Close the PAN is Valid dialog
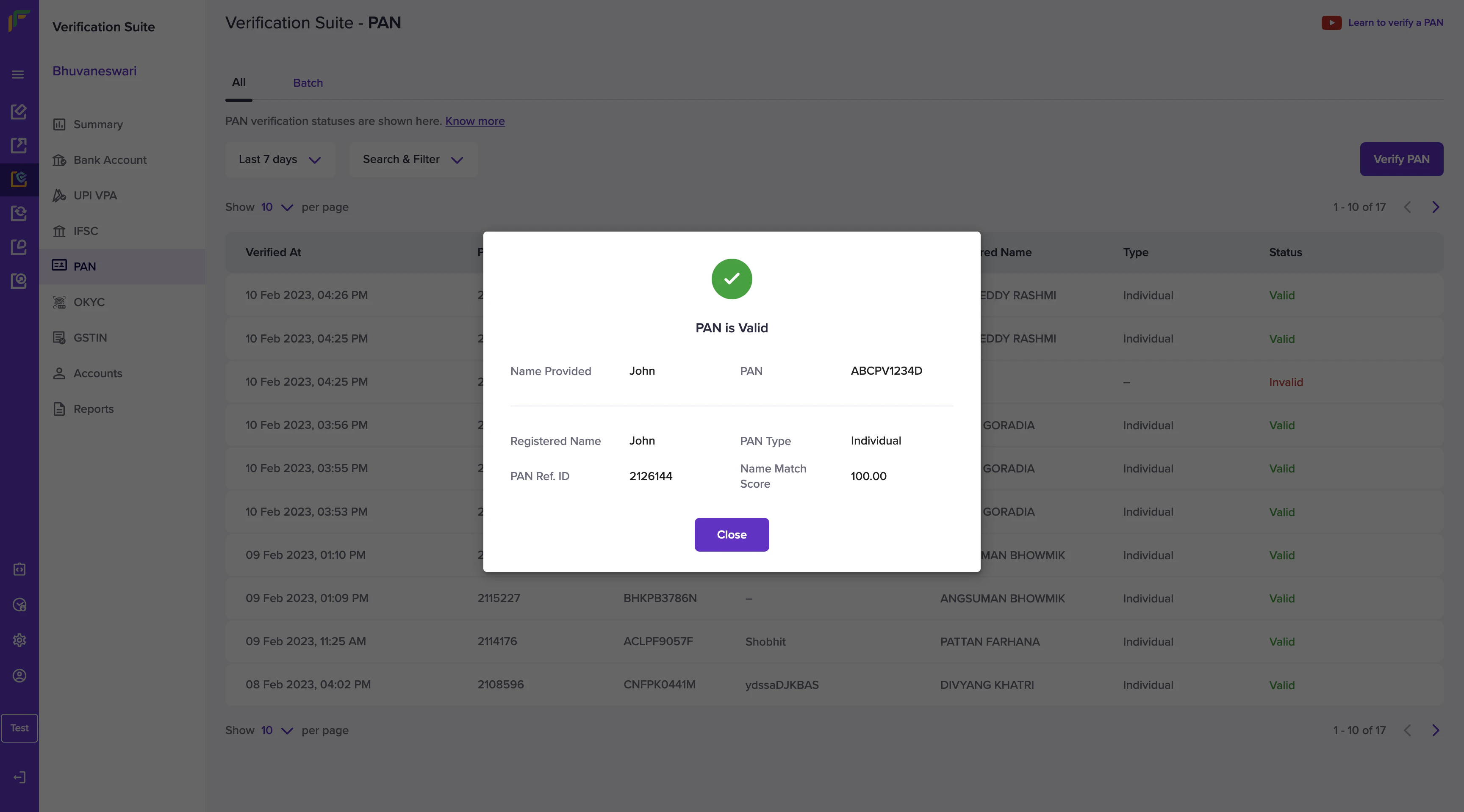The height and width of the screenshot is (812, 1464). tap(732, 534)
